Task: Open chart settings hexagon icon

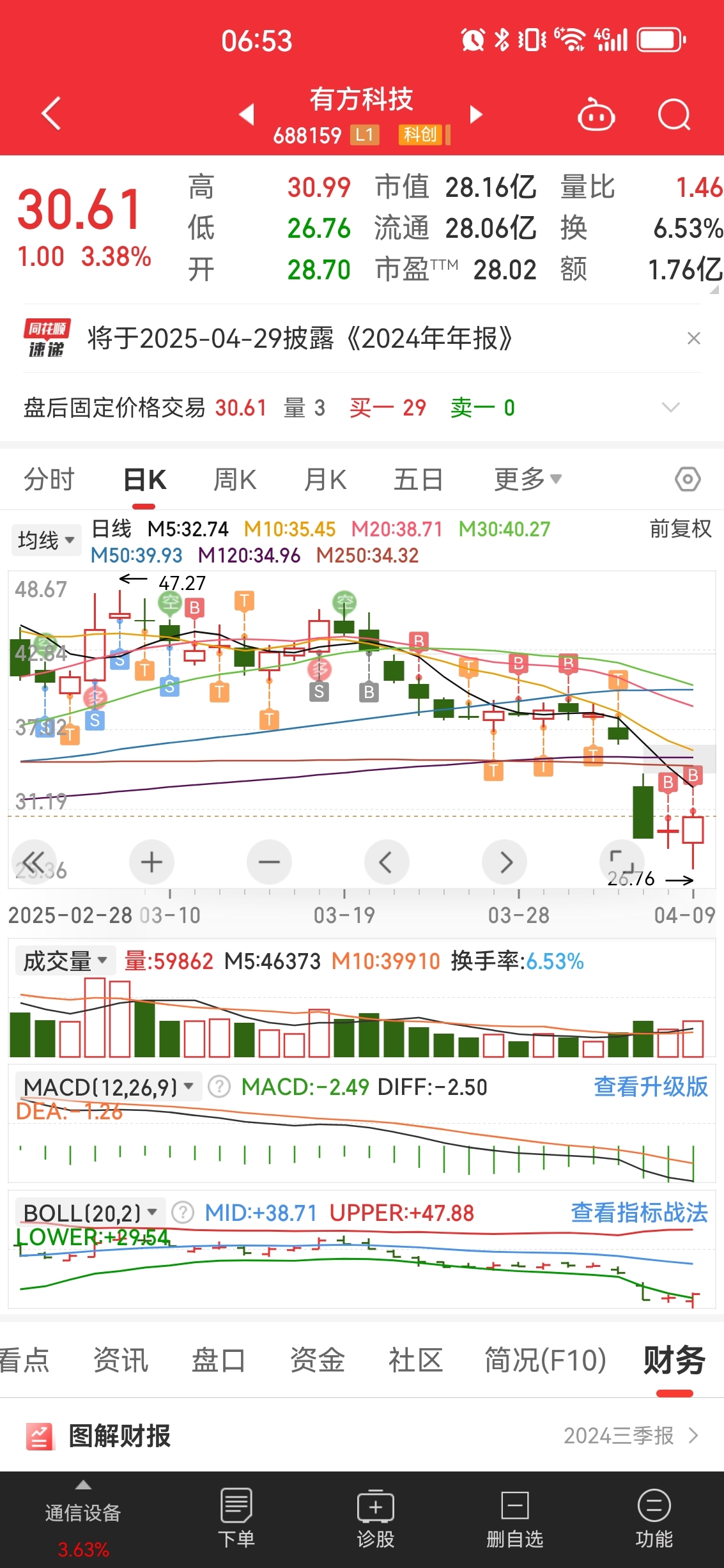Action: 688,479
